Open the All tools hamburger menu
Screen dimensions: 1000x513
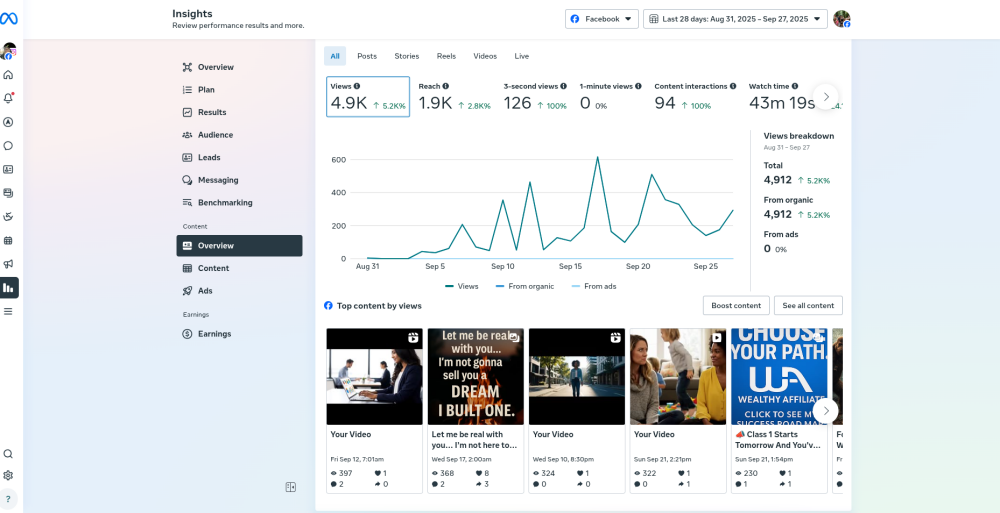point(9,311)
